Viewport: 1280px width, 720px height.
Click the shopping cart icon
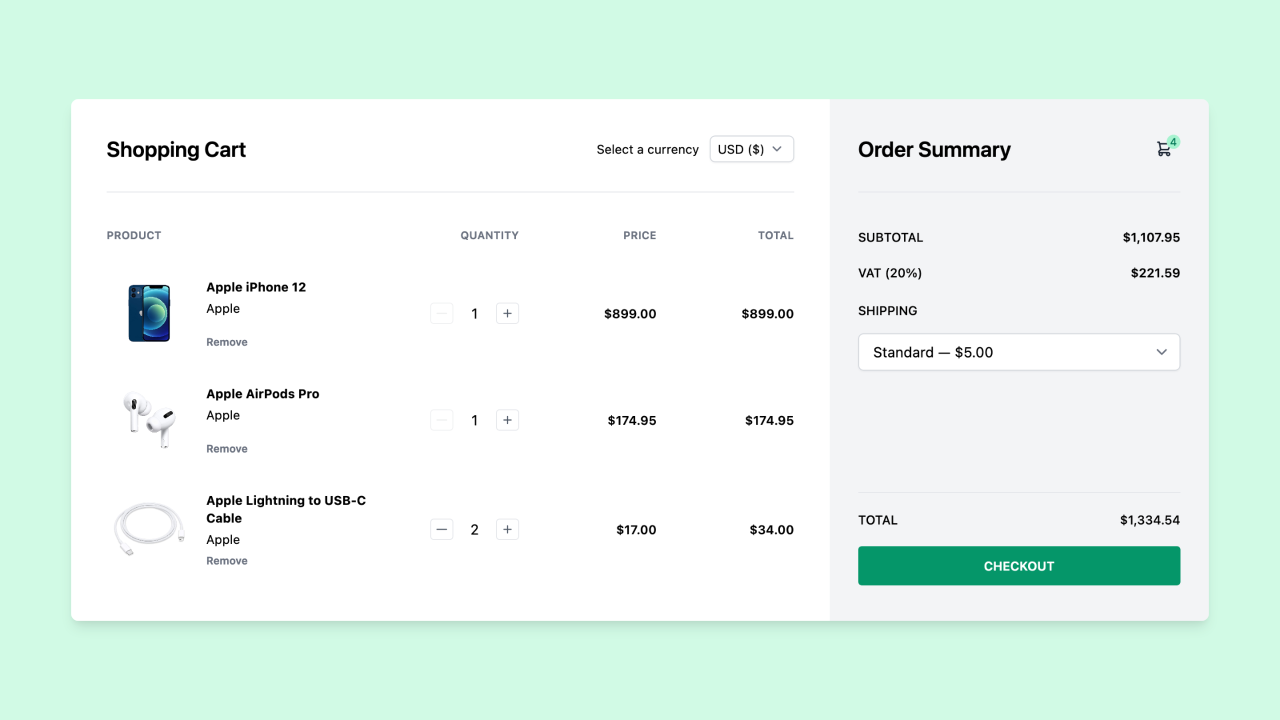tap(1163, 148)
